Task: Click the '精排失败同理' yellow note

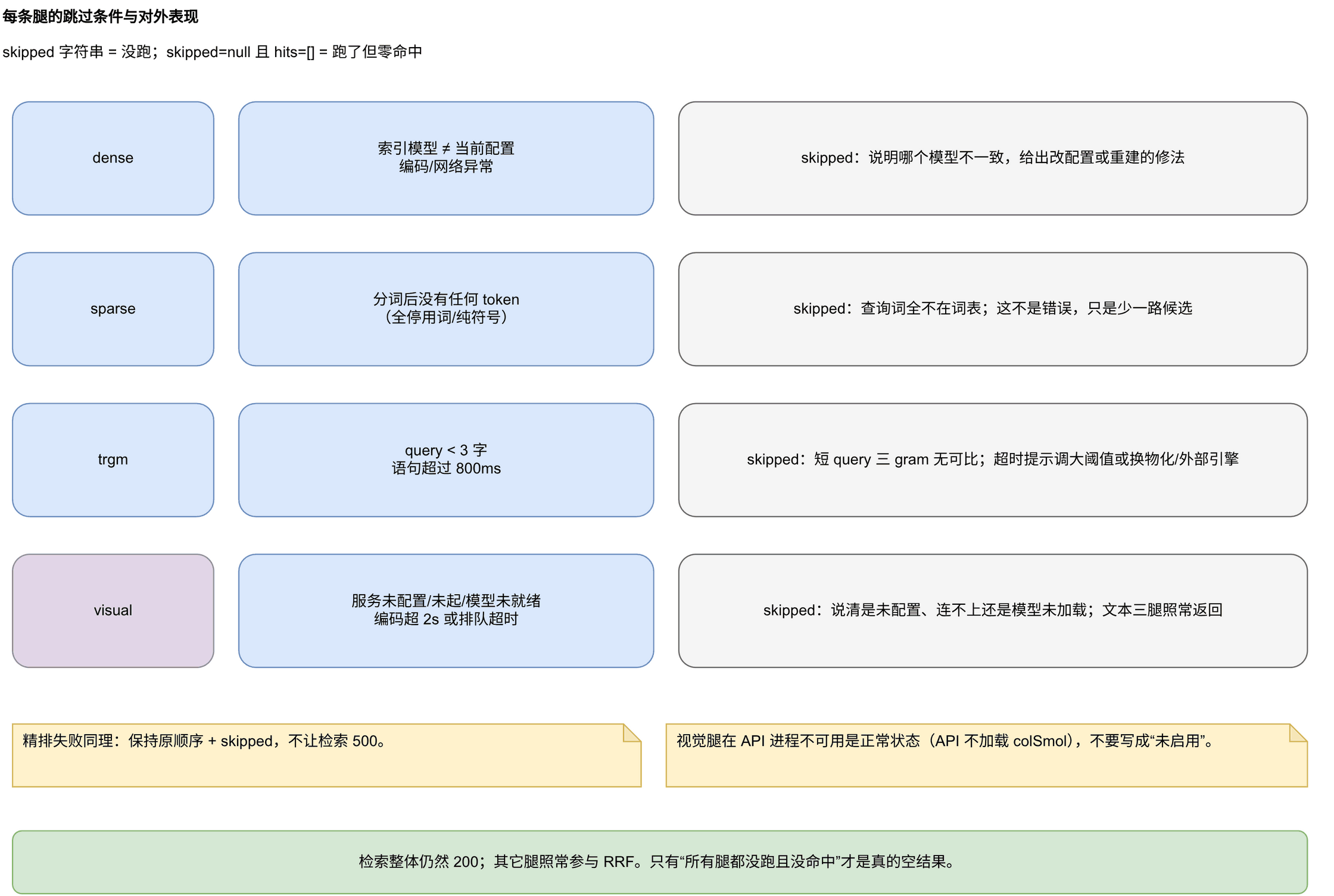Action: pyautogui.click(x=326, y=755)
